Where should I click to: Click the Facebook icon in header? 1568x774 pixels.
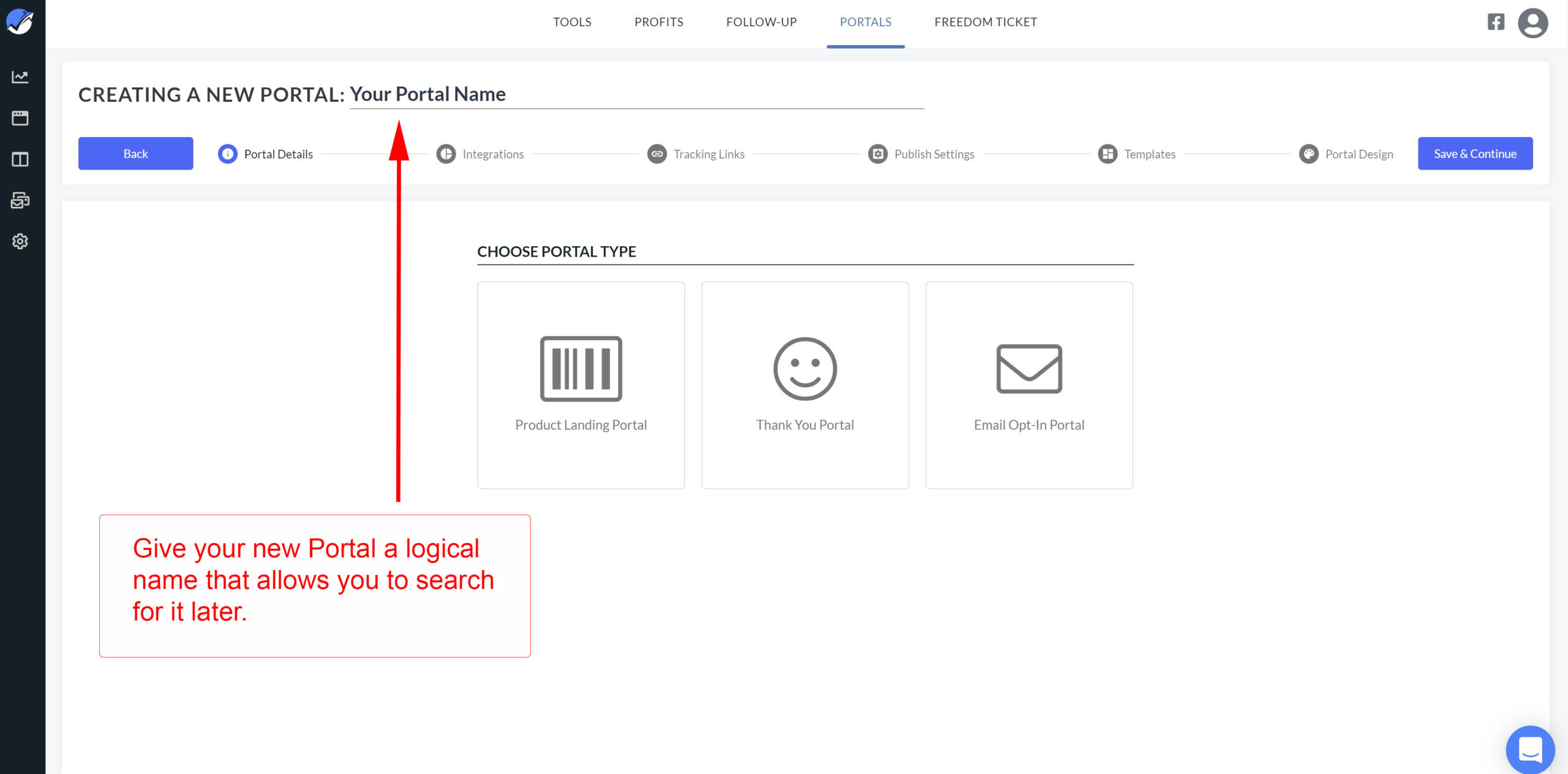coord(1496,22)
